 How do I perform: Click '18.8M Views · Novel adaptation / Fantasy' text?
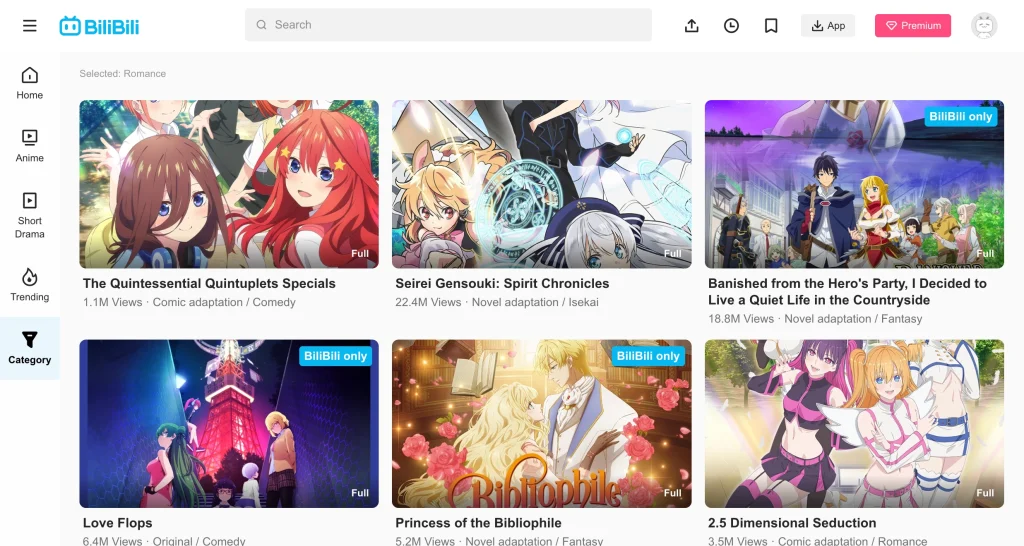tap(815, 319)
